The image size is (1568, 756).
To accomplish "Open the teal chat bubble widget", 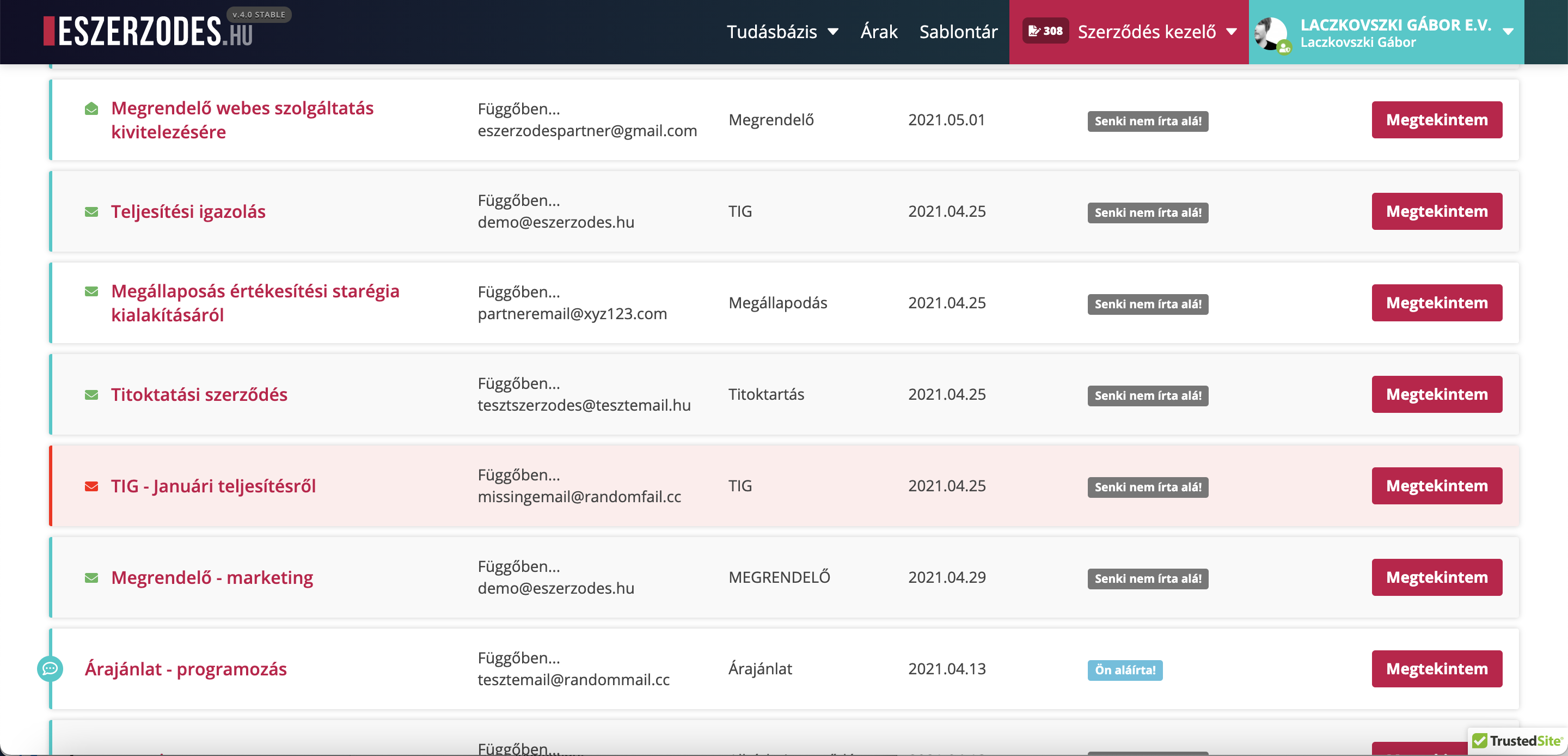I will coord(50,669).
